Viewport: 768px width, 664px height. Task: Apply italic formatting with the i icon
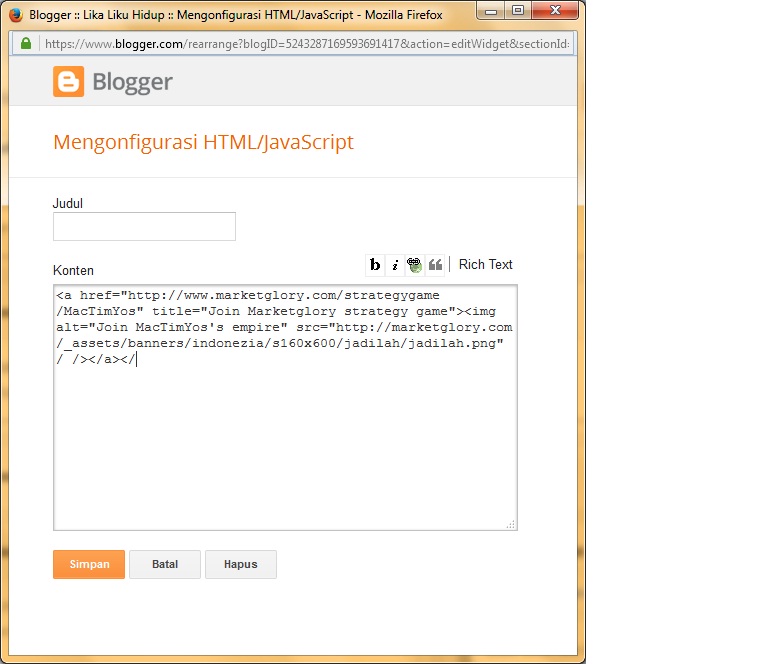coord(395,265)
